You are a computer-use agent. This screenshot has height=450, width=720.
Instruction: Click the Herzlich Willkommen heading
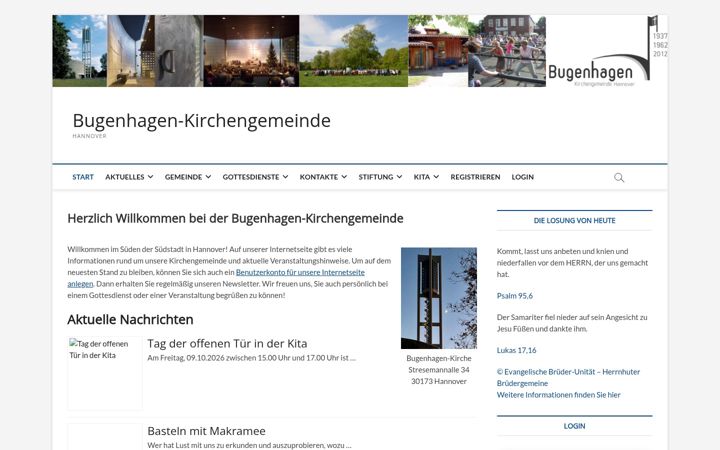pyautogui.click(x=235, y=219)
